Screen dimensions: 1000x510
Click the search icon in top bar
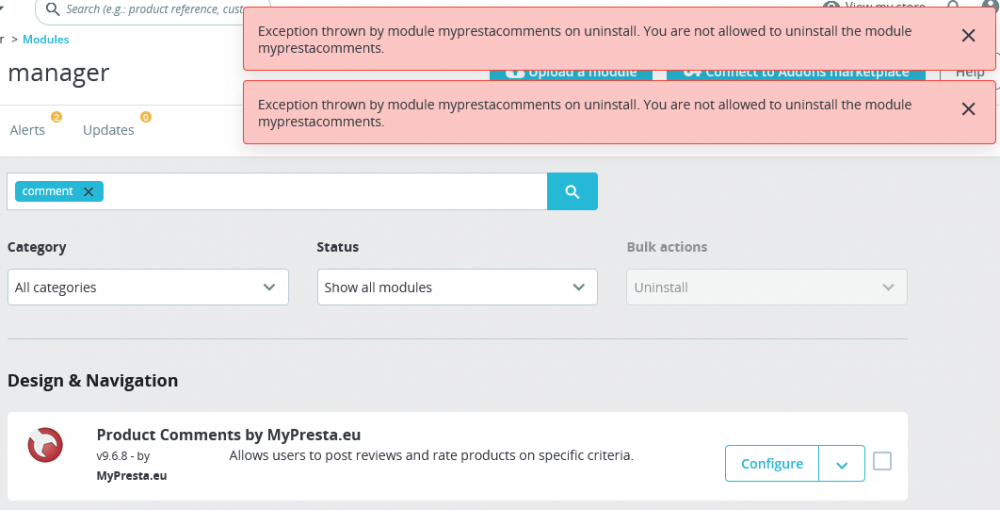click(x=51, y=9)
